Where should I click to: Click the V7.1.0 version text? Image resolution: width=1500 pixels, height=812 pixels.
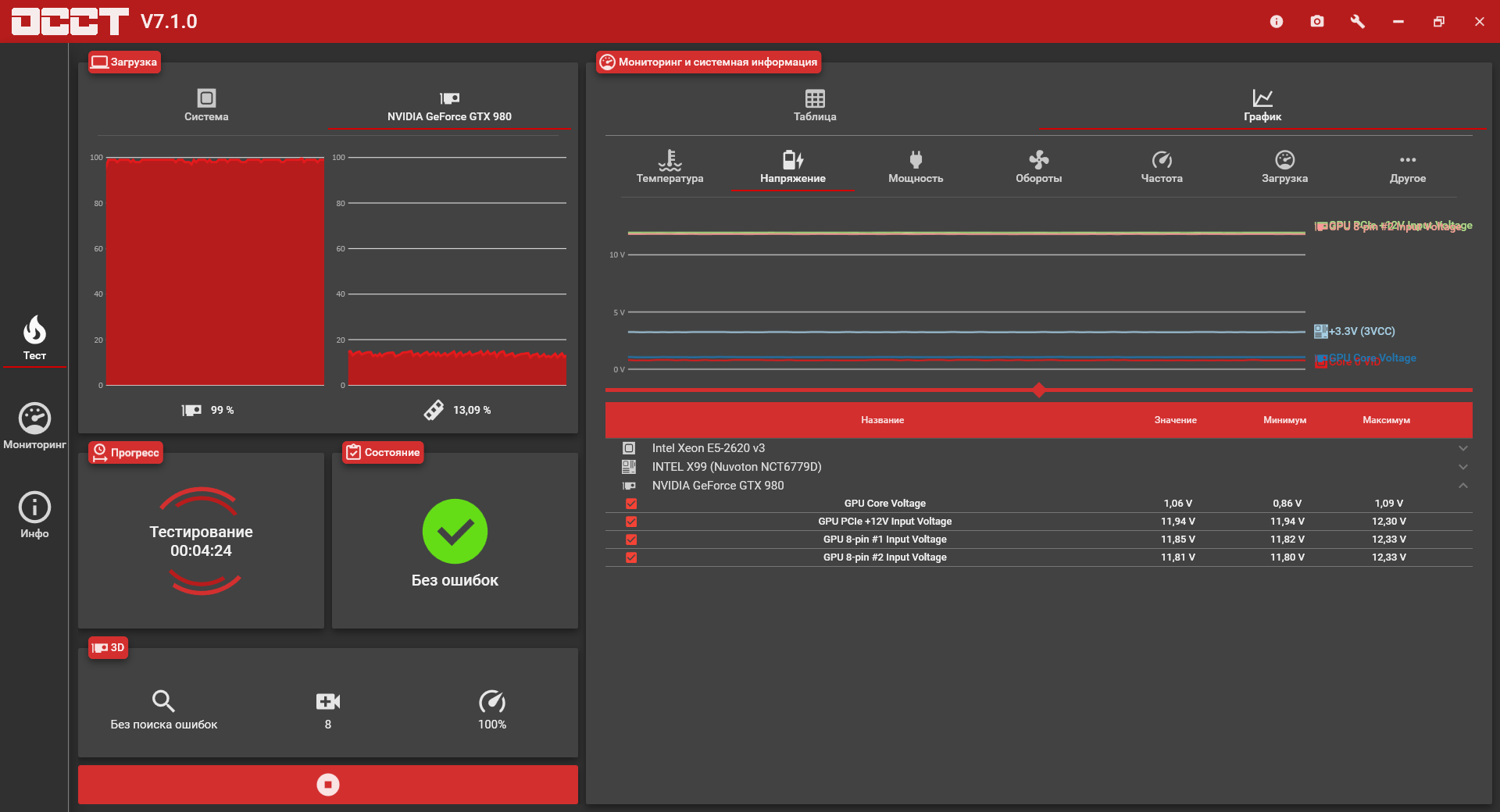(x=169, y=22)
